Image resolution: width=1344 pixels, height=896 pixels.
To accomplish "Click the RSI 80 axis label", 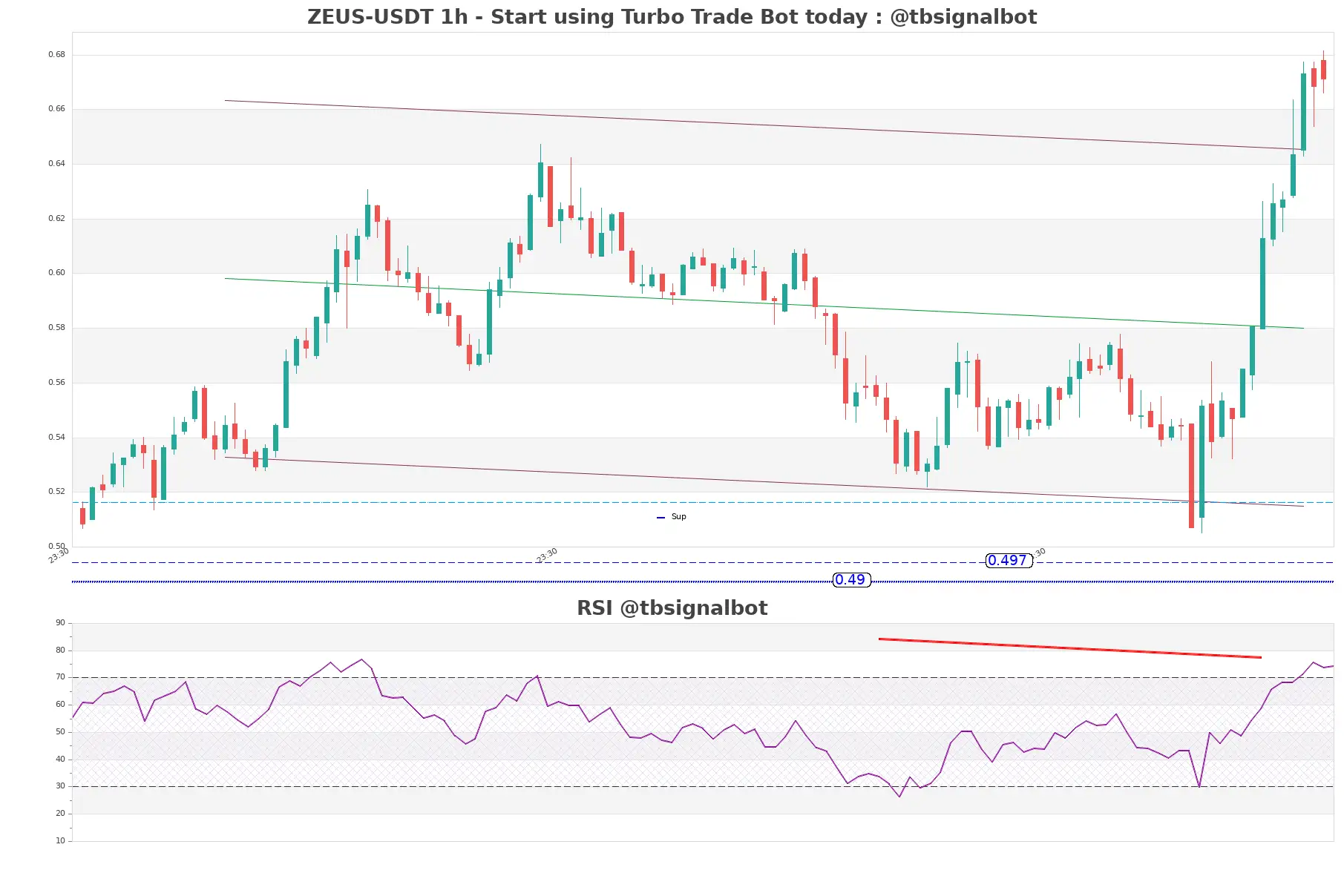I will click(x=60, y=650).
